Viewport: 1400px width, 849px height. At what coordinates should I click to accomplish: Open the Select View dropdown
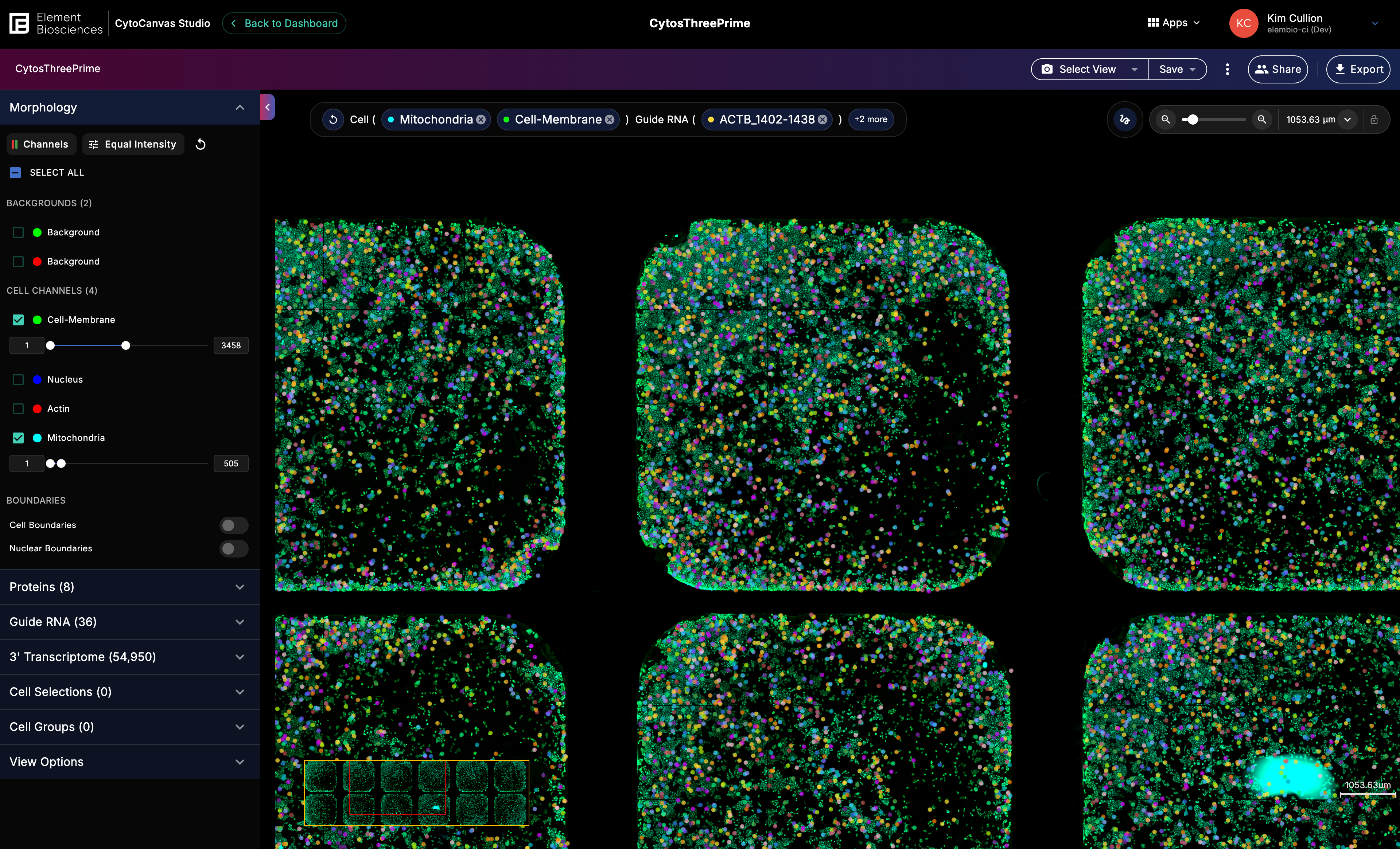pos(1090,69)
